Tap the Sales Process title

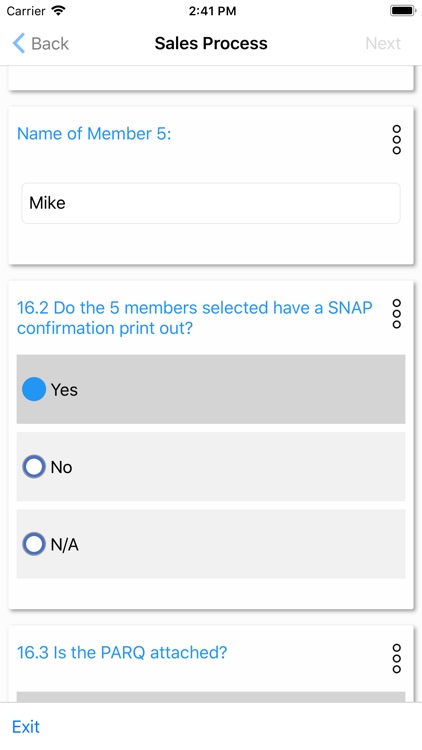click(x=211, y=44)
